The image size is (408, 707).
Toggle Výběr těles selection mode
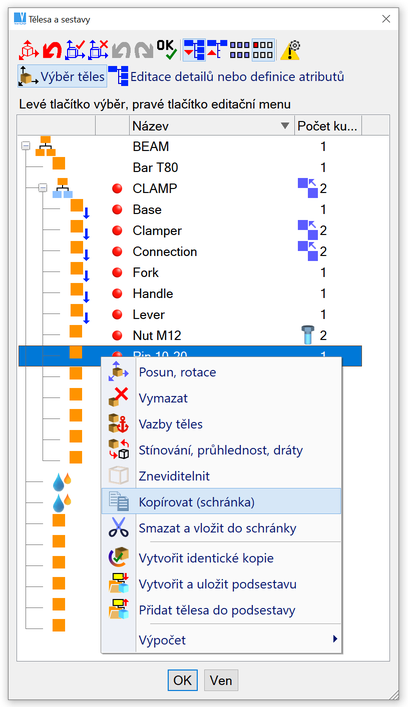click(62, 76)
